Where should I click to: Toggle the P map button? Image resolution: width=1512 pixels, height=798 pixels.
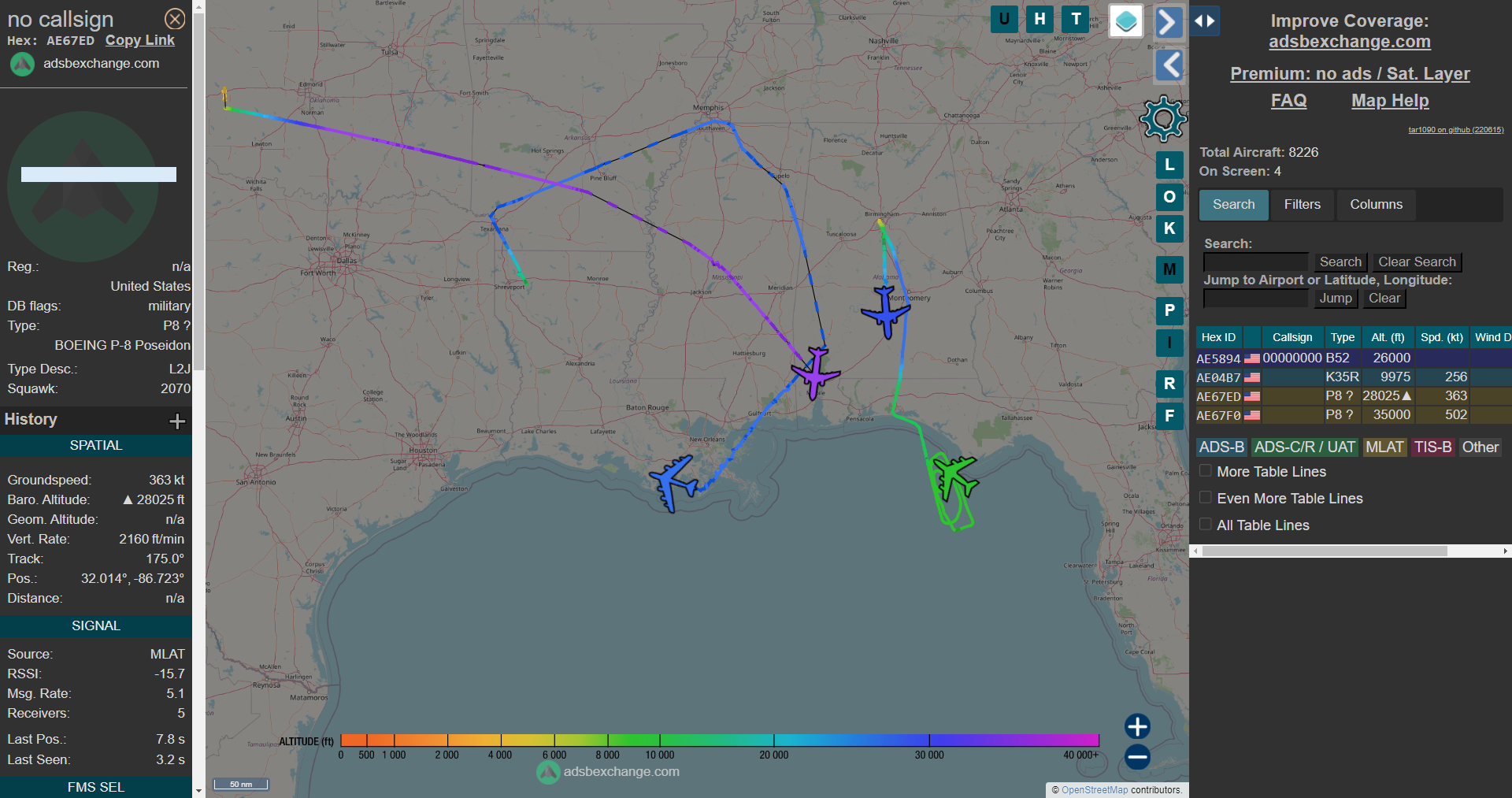pos(1169,310)
